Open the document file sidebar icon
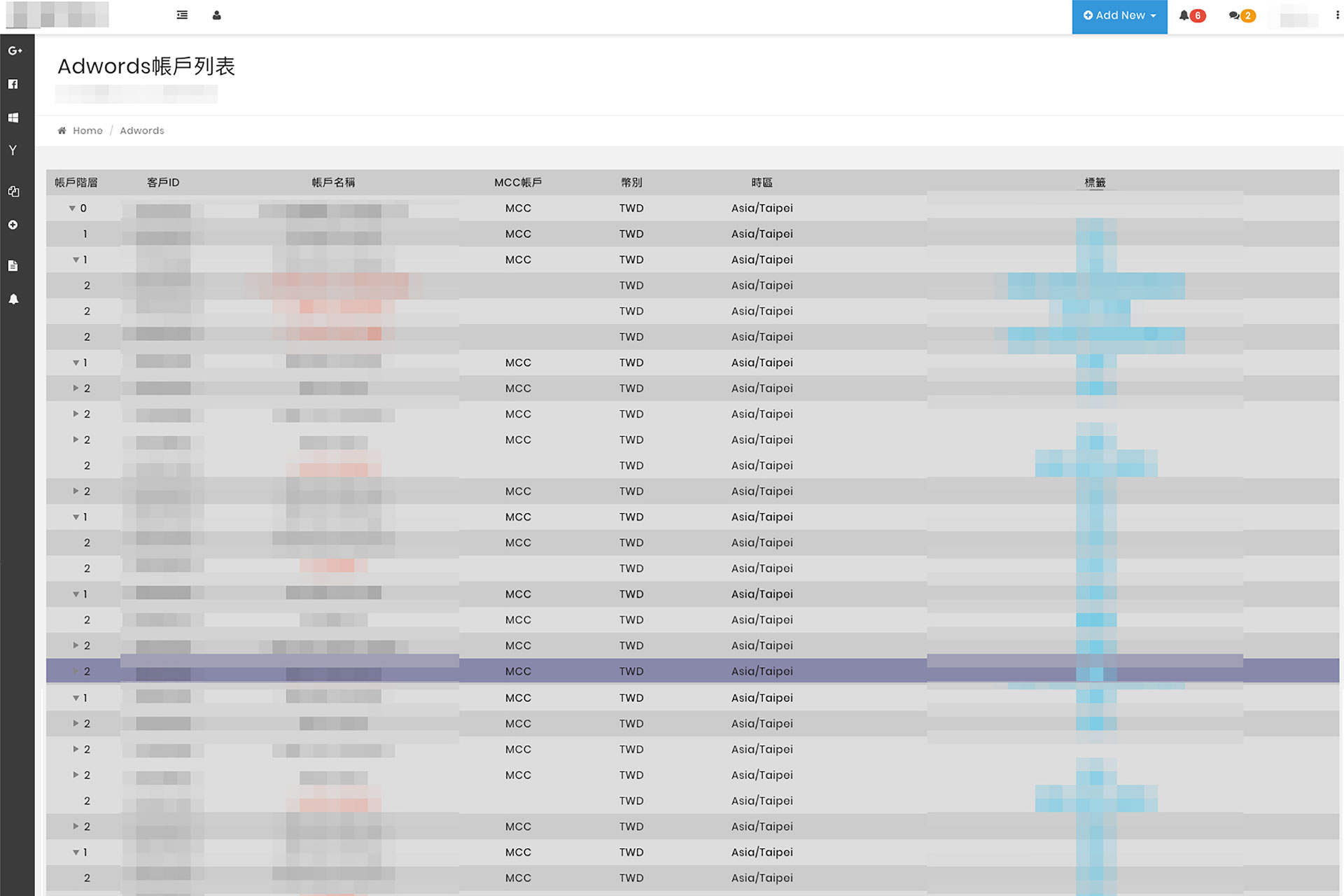1344x896 pixels. pos(13,265)
